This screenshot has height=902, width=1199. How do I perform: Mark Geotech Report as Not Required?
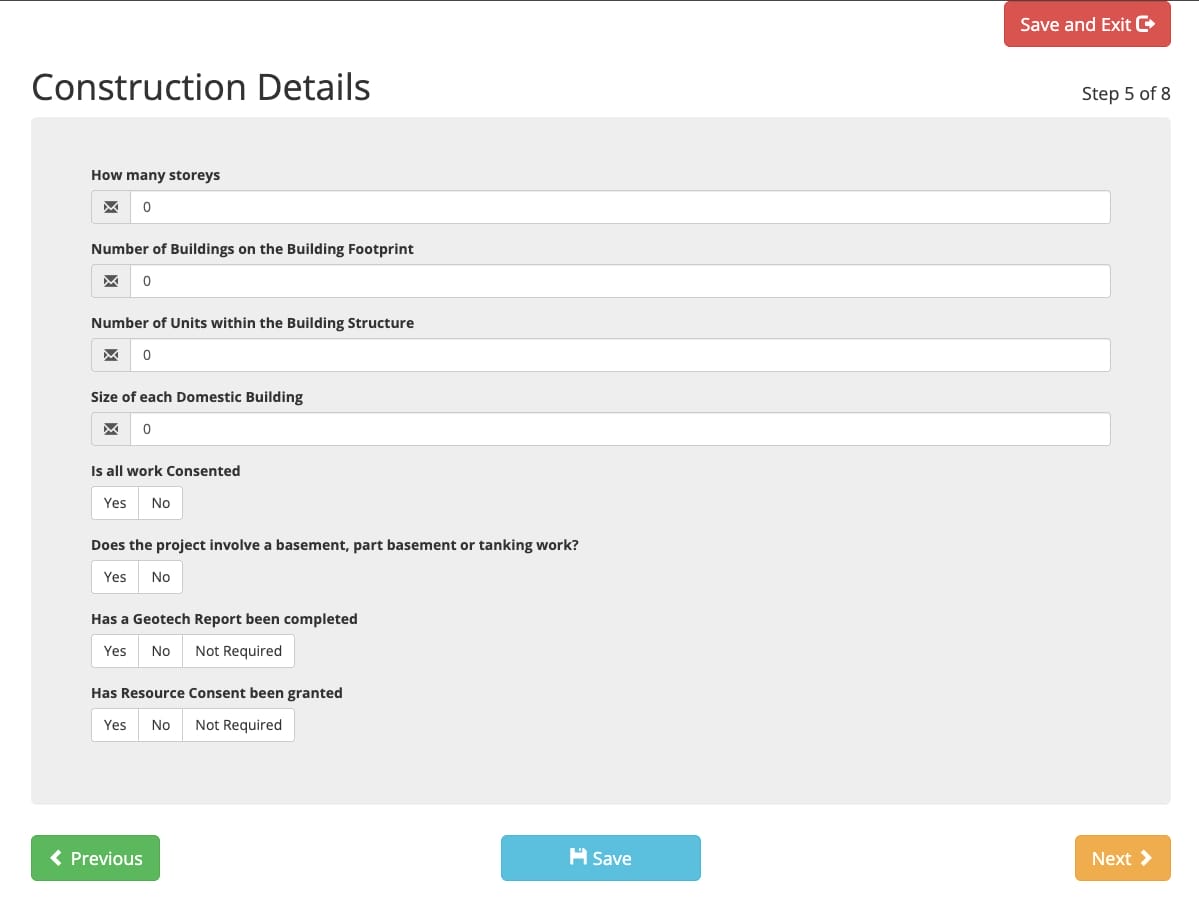click(238, 651)
